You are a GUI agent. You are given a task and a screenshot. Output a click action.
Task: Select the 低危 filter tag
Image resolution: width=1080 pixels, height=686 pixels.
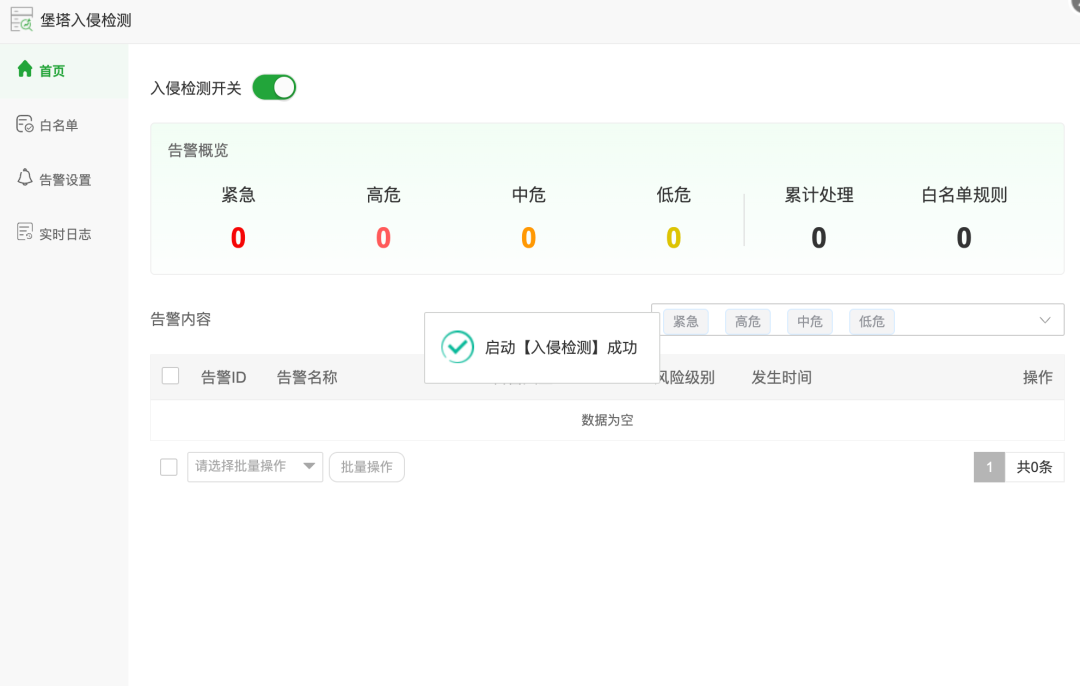point(871,321)
